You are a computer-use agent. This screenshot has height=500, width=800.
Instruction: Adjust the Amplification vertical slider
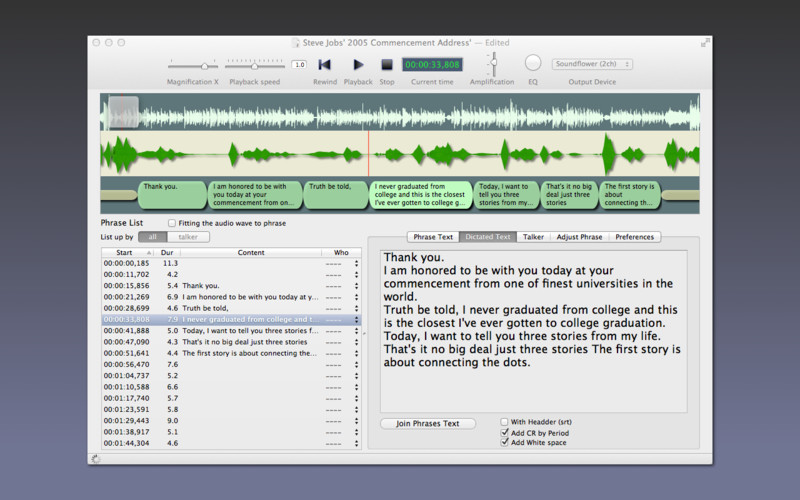tap(493, 64)
